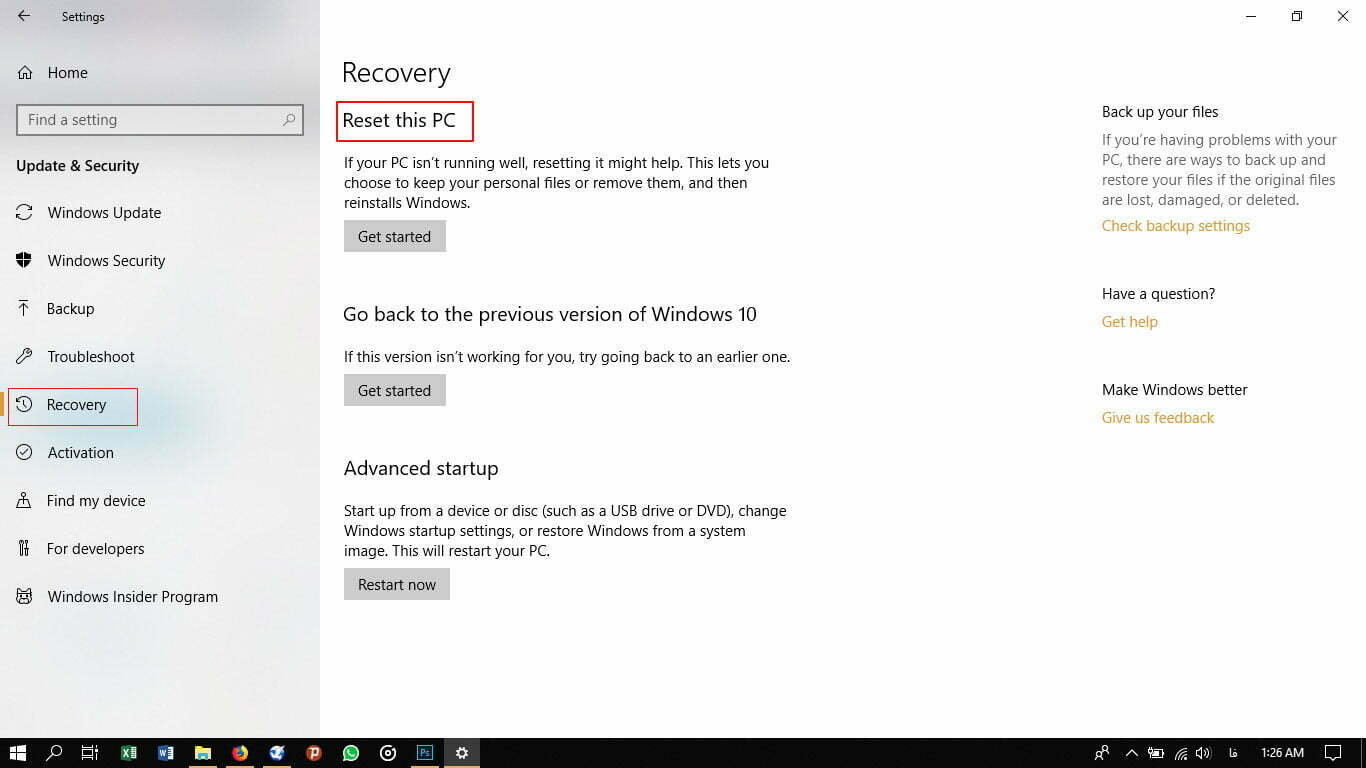
Task: Open the Give us feedback link
Action: point(1158,418)
